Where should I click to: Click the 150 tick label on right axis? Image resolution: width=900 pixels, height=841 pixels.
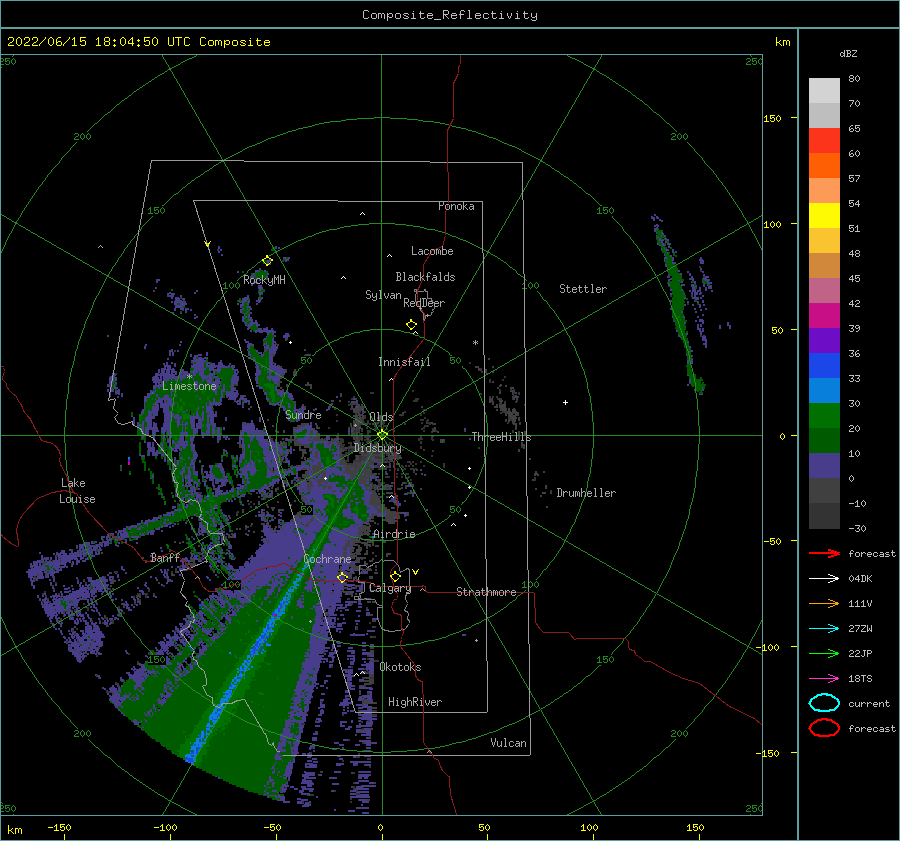coord(772,118)
